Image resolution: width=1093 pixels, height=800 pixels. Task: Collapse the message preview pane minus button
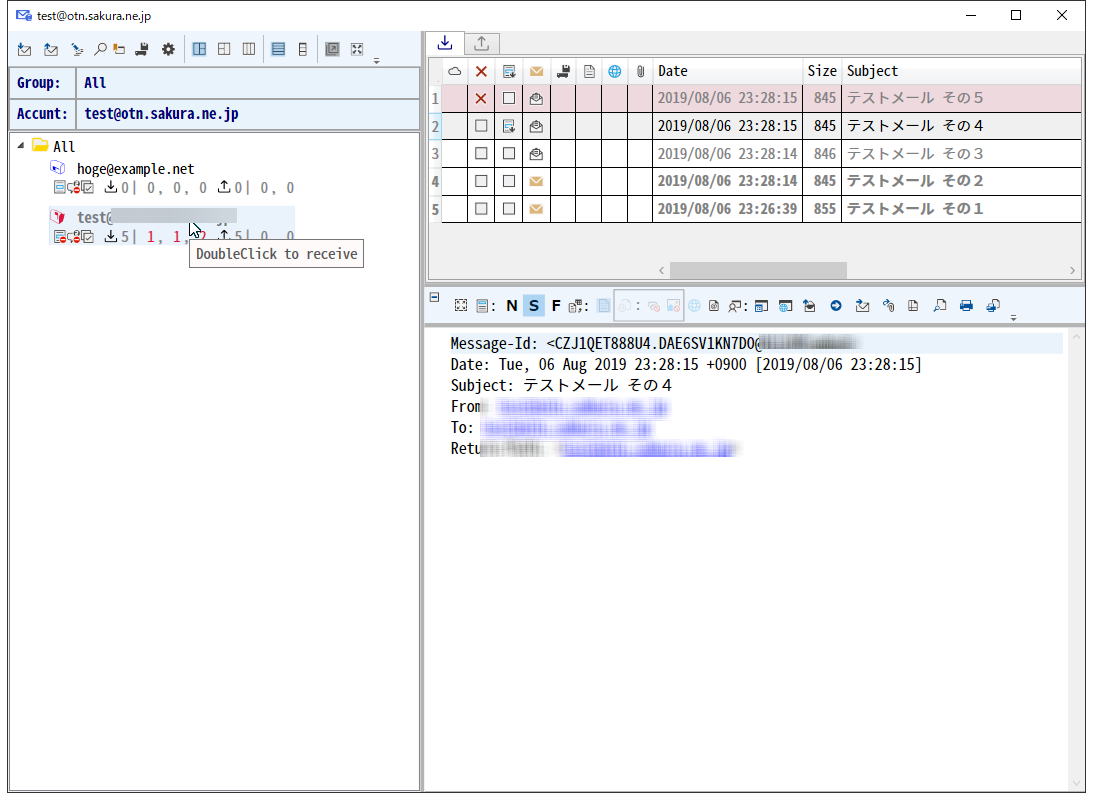click(x=434, y=297)
